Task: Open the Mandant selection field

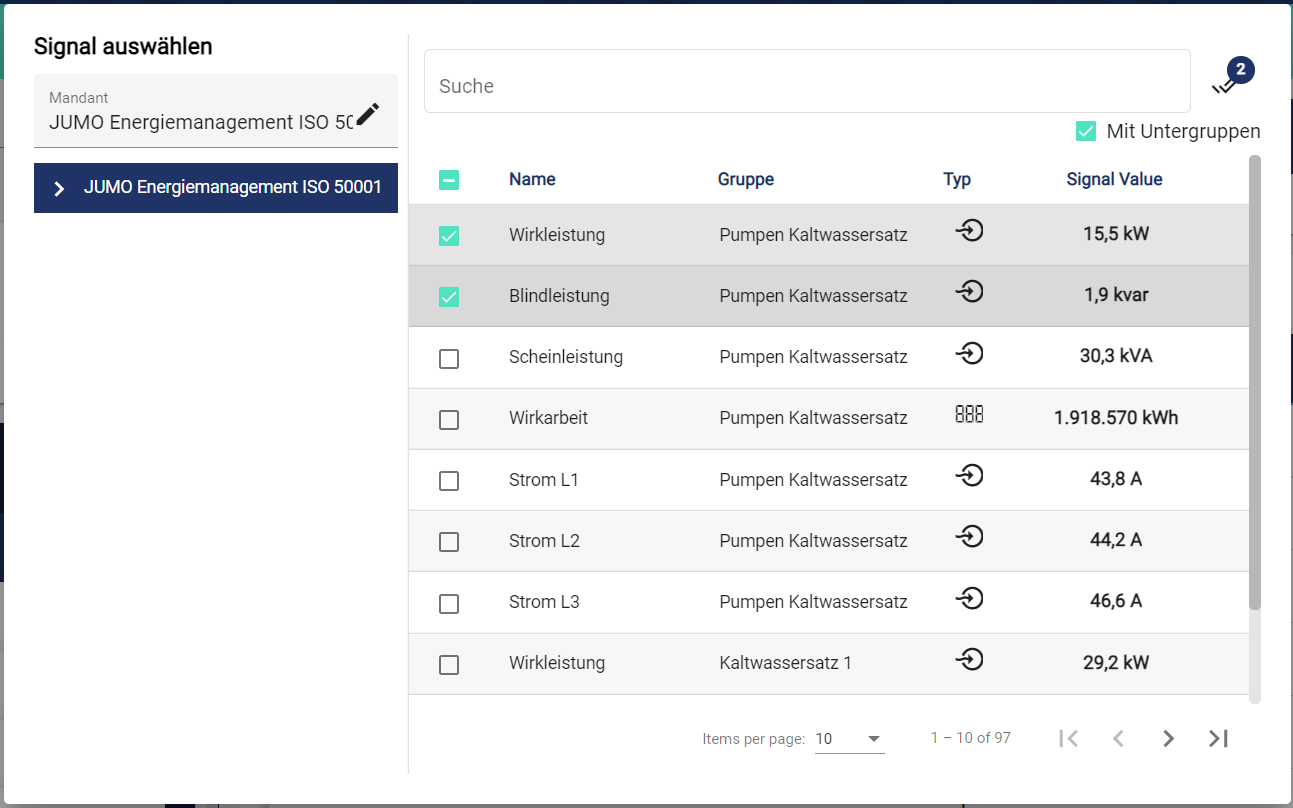Action: 200,112
